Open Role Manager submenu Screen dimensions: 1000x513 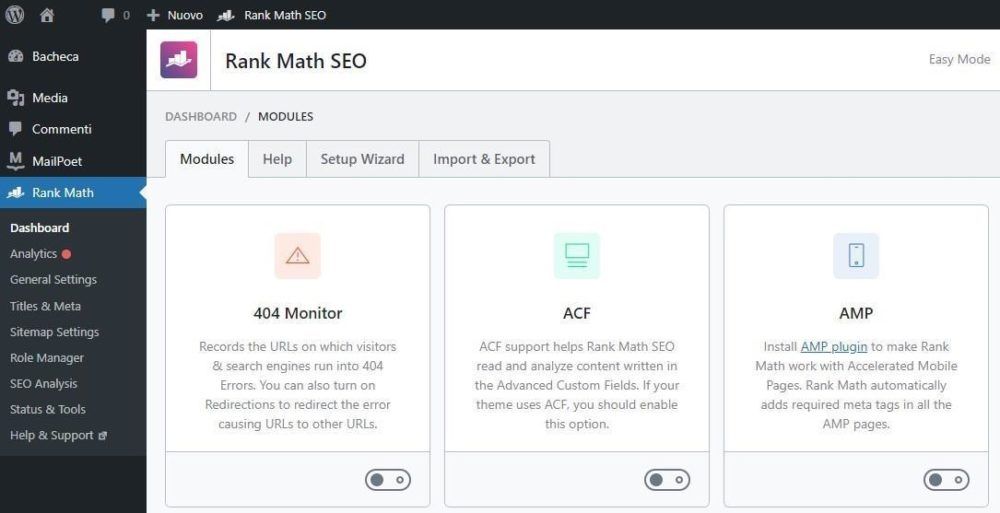click(47, 358)
